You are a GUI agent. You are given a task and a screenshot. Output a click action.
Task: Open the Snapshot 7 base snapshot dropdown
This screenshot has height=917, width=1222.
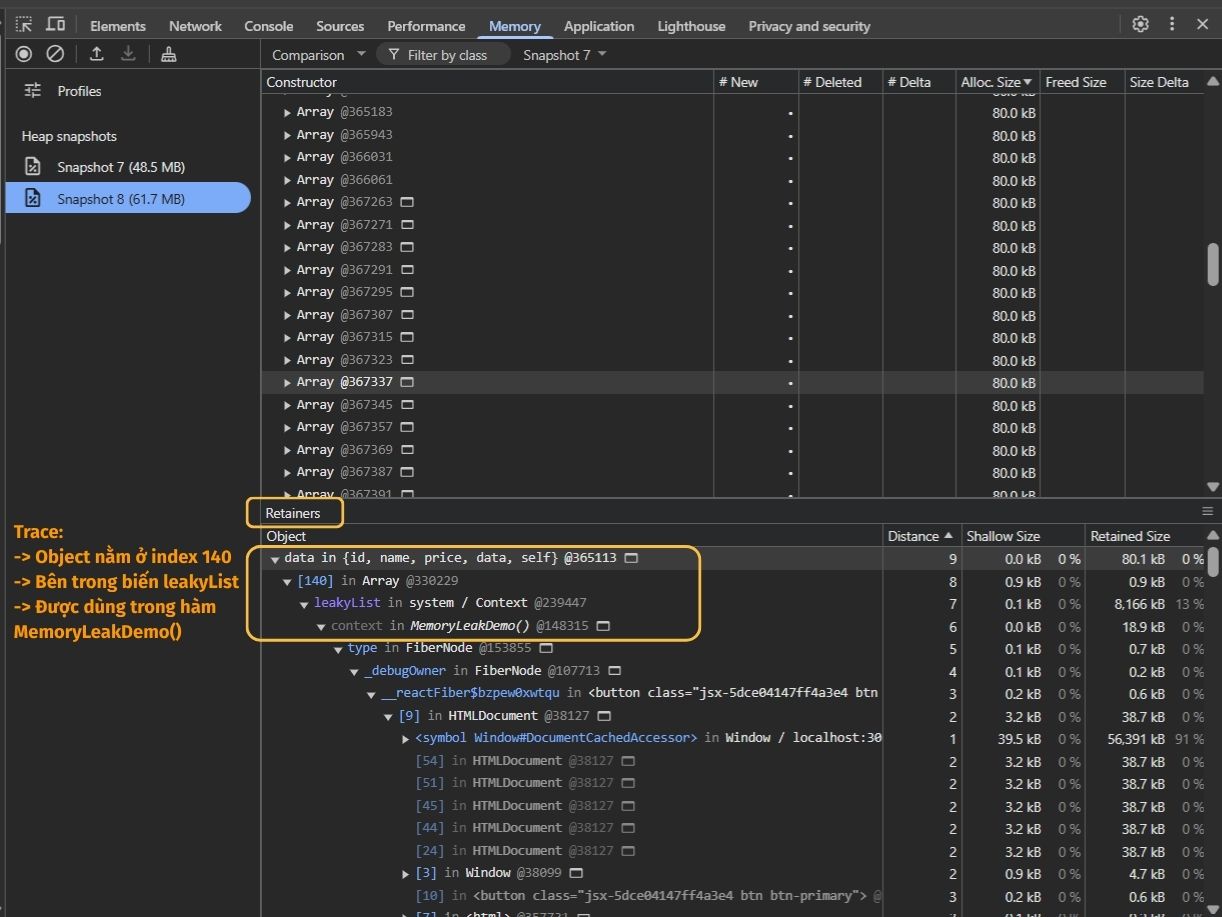[x=565, y=55]
